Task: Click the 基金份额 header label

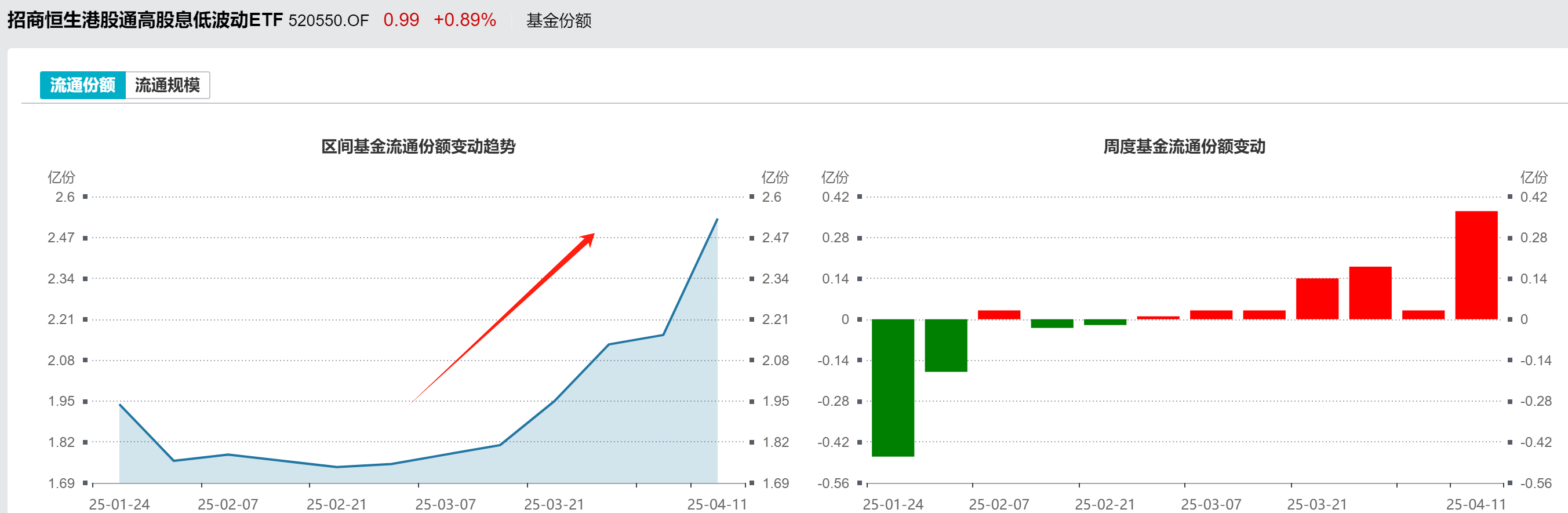Action: click(x=559, y=21)
